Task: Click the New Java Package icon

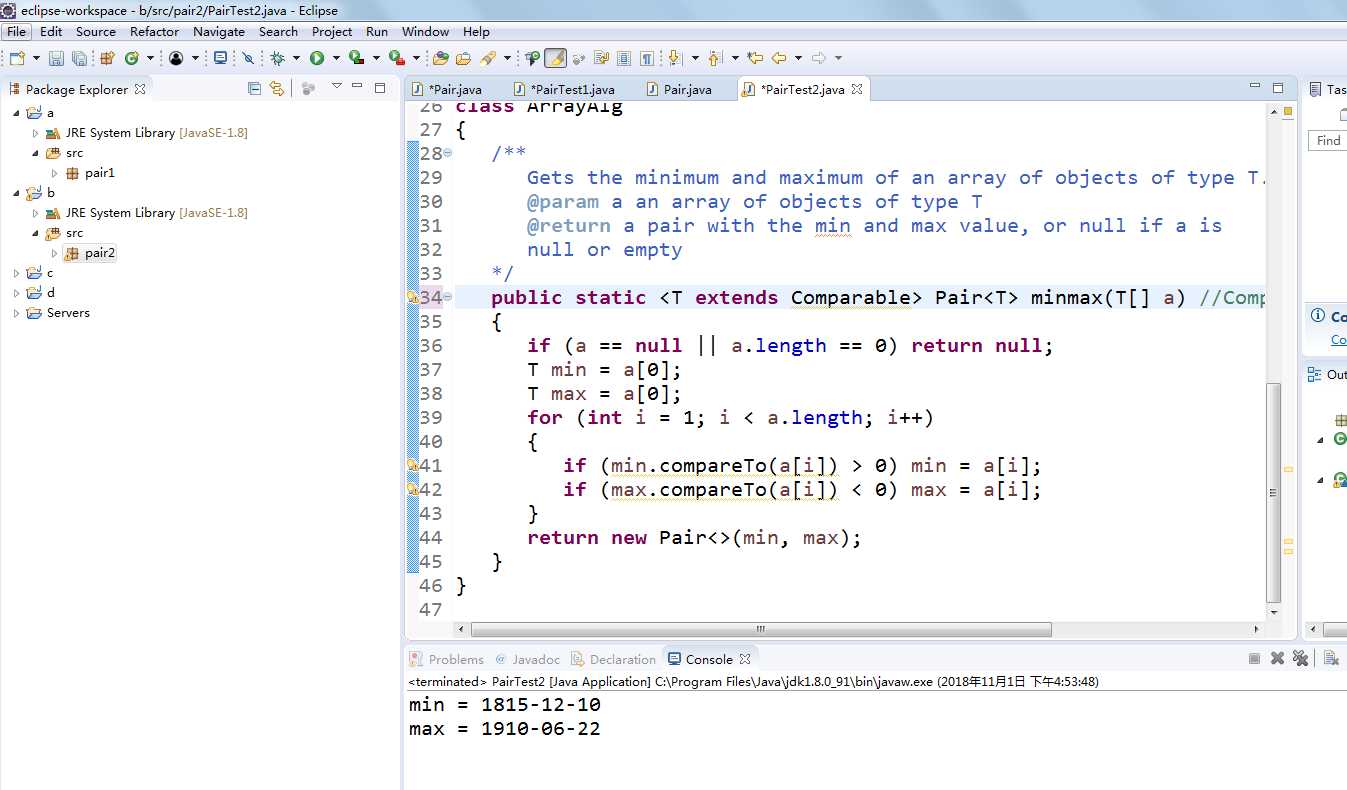Action: click(107, 58)
